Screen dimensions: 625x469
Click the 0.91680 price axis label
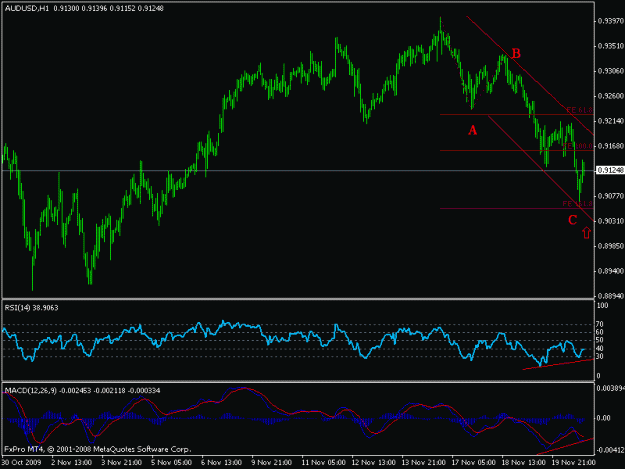[x=611, y=146]
